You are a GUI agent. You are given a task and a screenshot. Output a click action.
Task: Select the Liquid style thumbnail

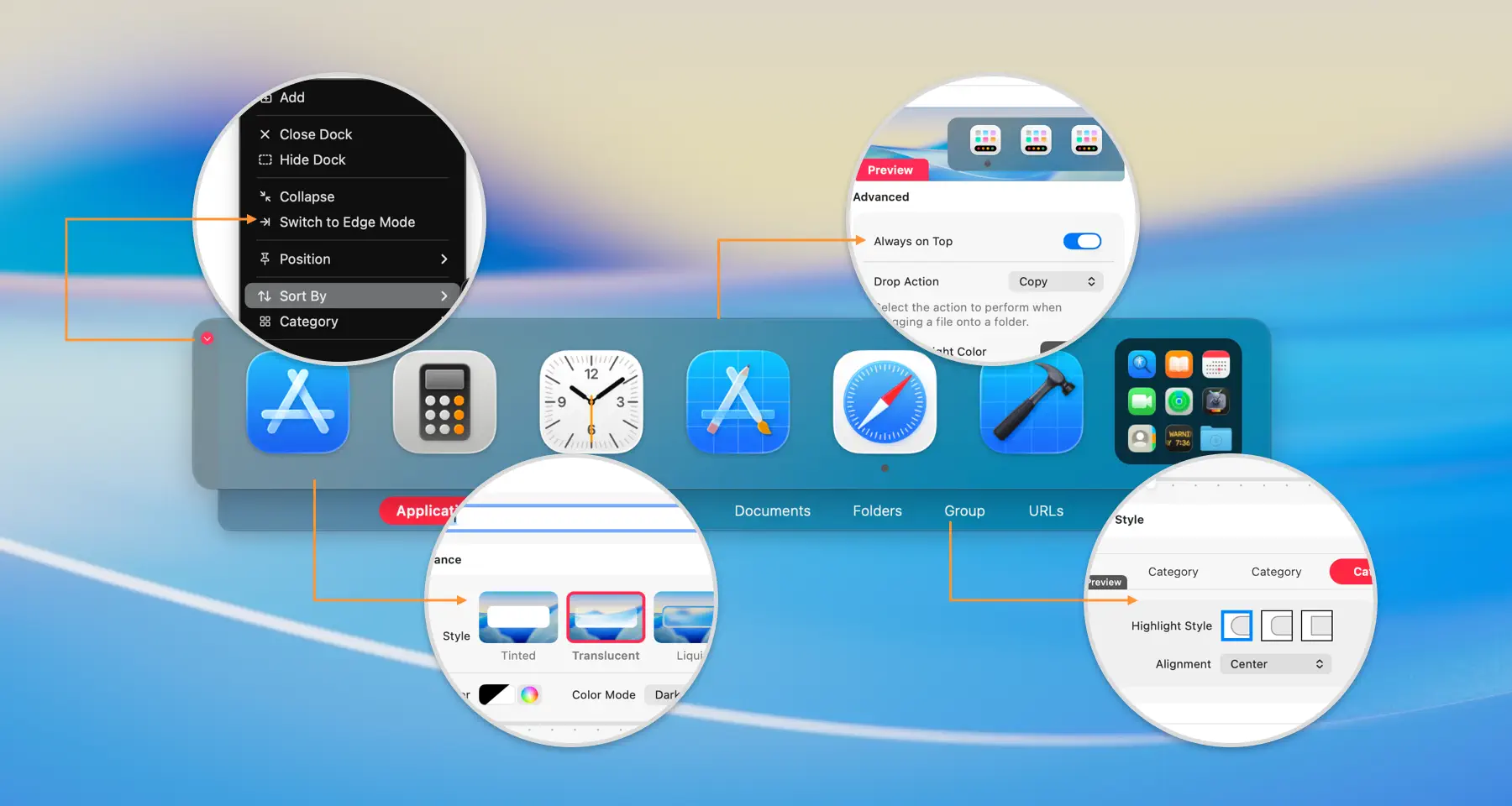pyautogui.click(x=685, y=617)
